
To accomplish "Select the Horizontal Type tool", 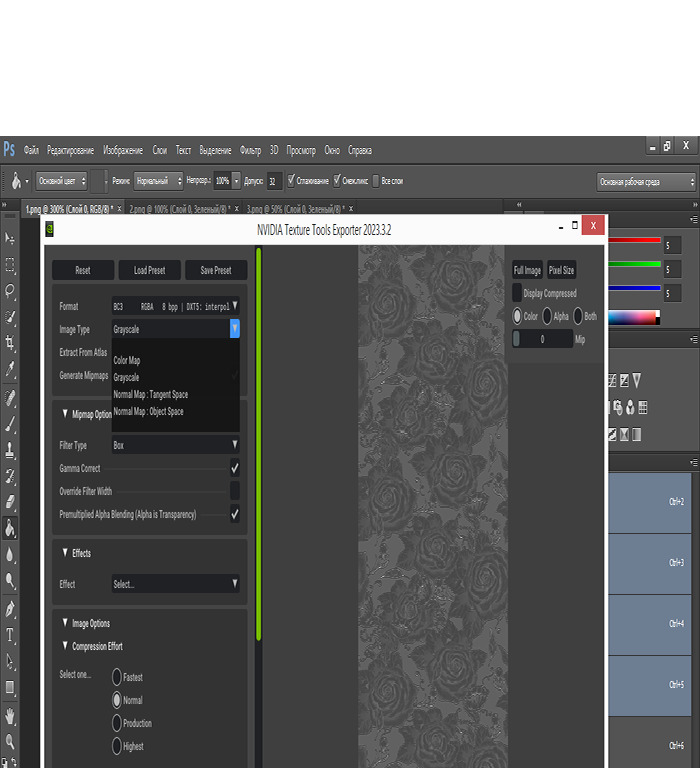I will point(10,635).
